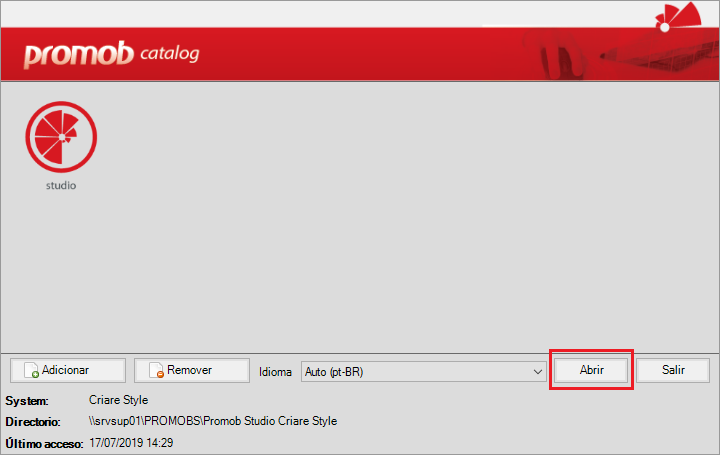Click the Adicionar button
The width and height of the screenshot is (724, 462).
(x=68, y=372)
